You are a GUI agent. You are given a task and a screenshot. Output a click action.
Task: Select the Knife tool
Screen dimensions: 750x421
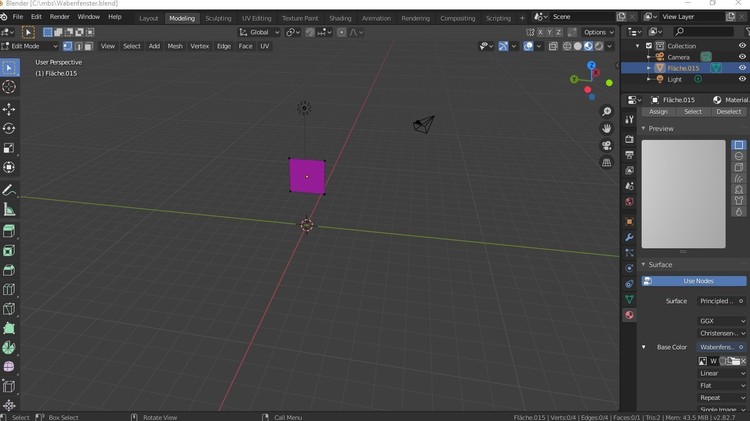[x=9, y=309]
